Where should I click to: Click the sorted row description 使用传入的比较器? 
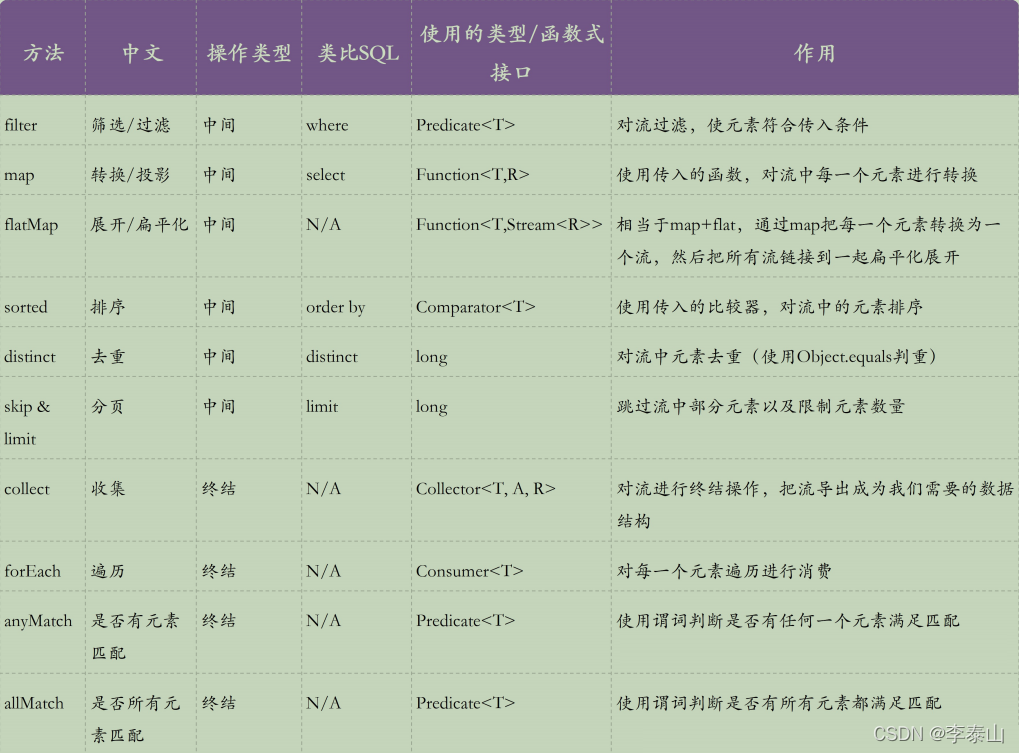click(x=769, y=307)
